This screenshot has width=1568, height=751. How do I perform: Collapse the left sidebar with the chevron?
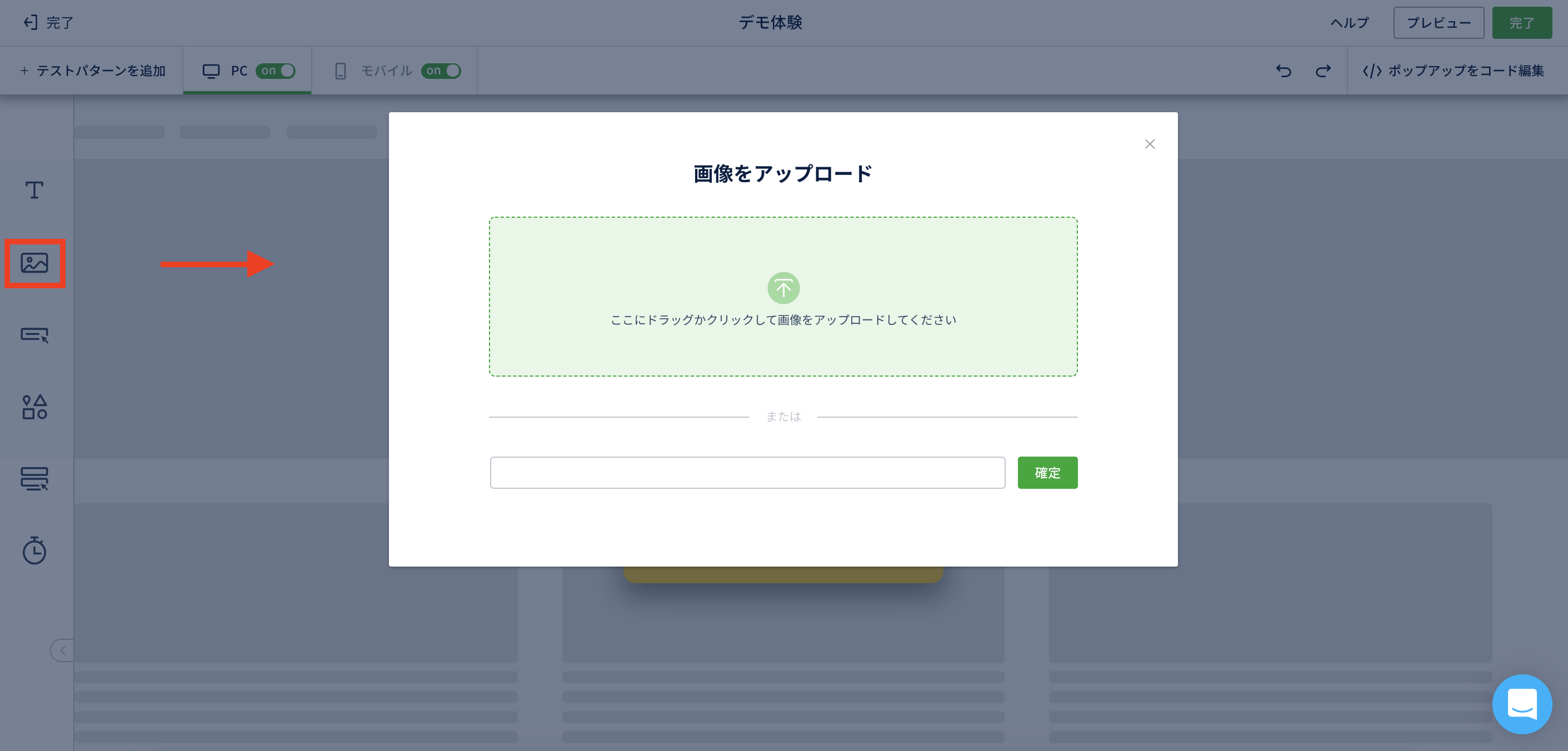pyautogui.click(x=63, y=650)
